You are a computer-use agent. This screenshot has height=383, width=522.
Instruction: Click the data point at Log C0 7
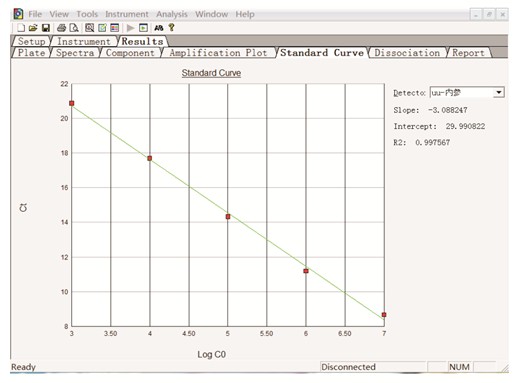coord(384,315)
